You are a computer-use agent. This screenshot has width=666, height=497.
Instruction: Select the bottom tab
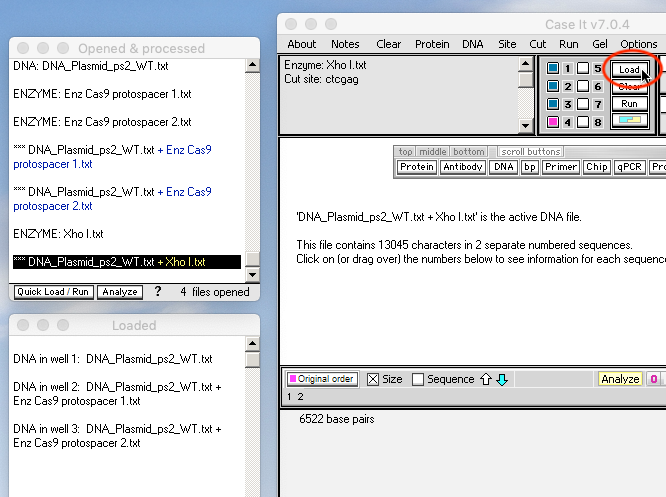(x=468, y=152)
